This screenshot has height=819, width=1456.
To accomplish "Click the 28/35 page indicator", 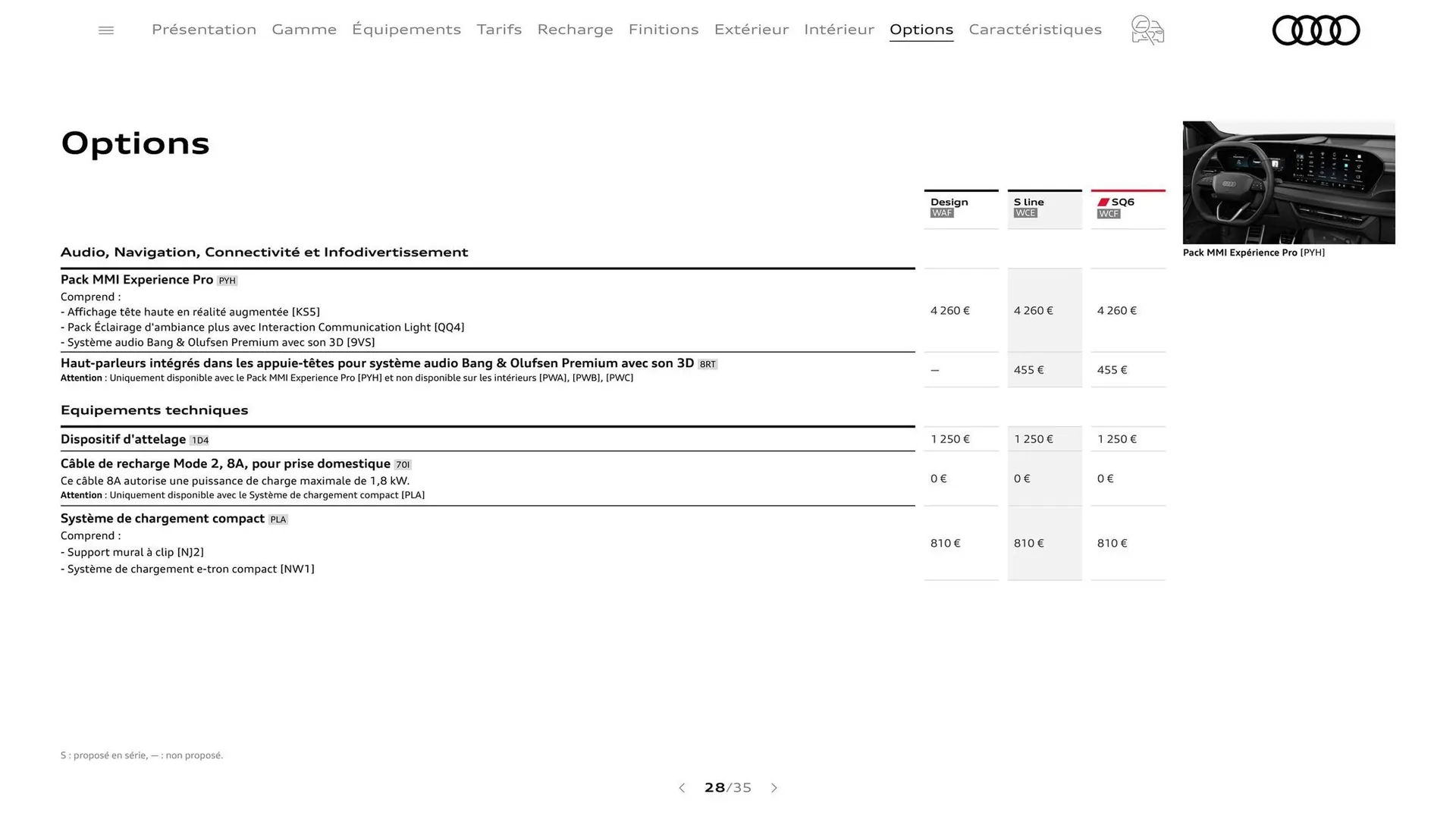I will pyautogui.click(x=727, y=788).
